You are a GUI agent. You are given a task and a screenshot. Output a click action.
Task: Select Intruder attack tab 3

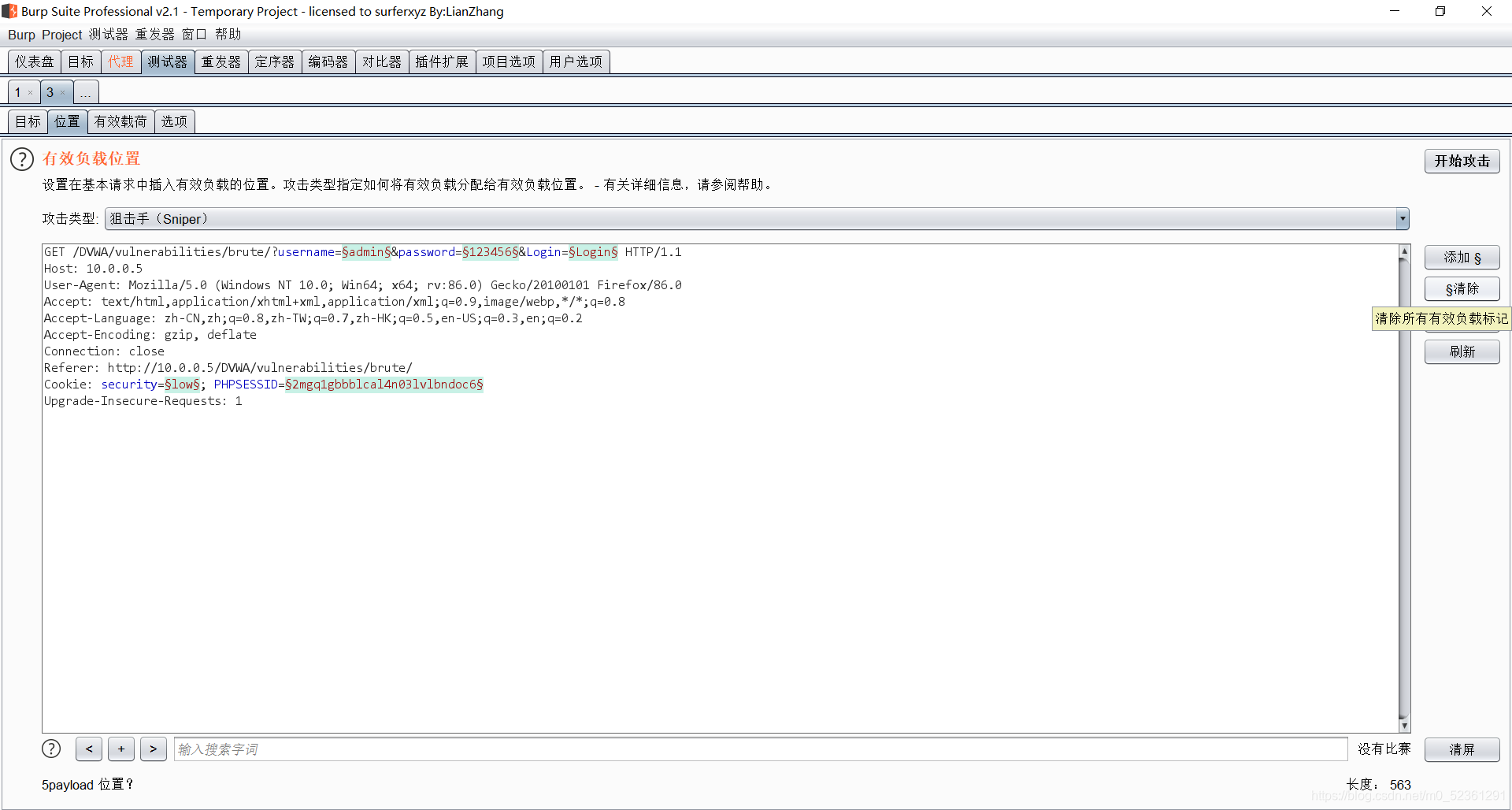coord(50,93)
